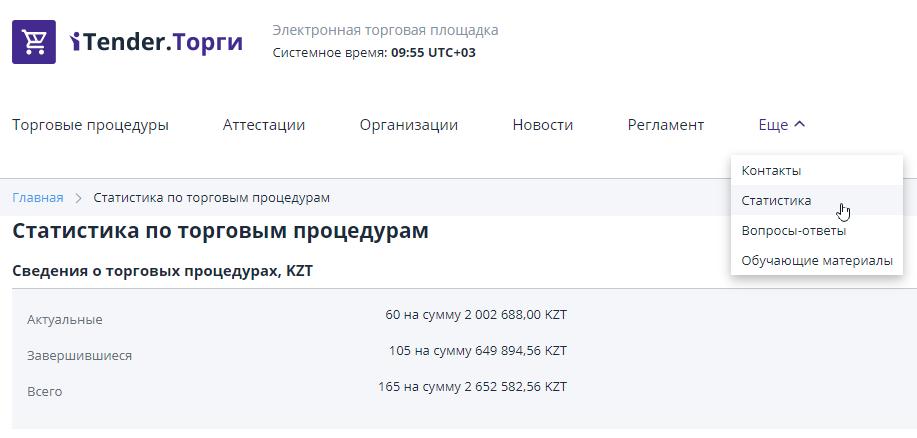Click the breadcrumb separator arrow icon

[78, 198]
